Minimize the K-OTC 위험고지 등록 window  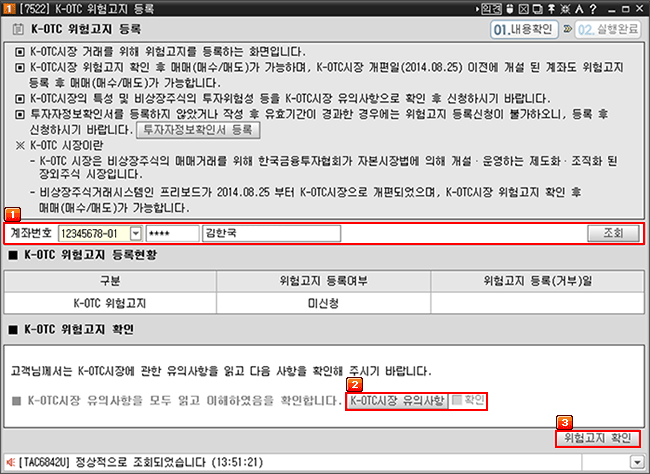click(612, 10)
